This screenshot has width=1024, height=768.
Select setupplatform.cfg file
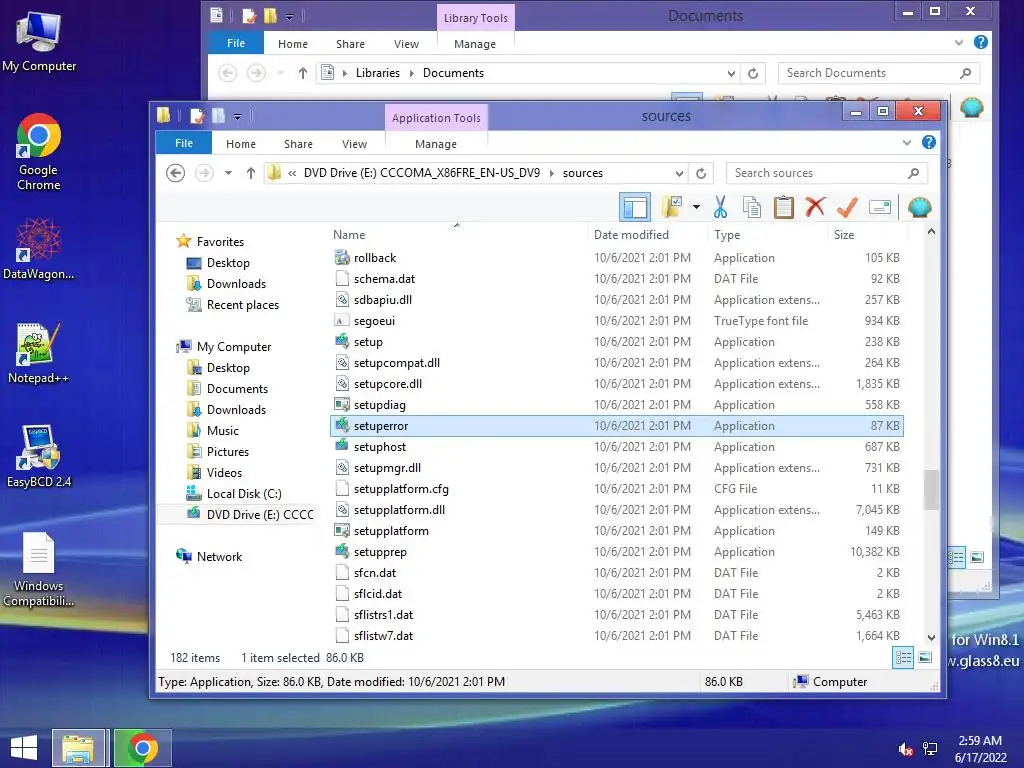click(616, 489)
